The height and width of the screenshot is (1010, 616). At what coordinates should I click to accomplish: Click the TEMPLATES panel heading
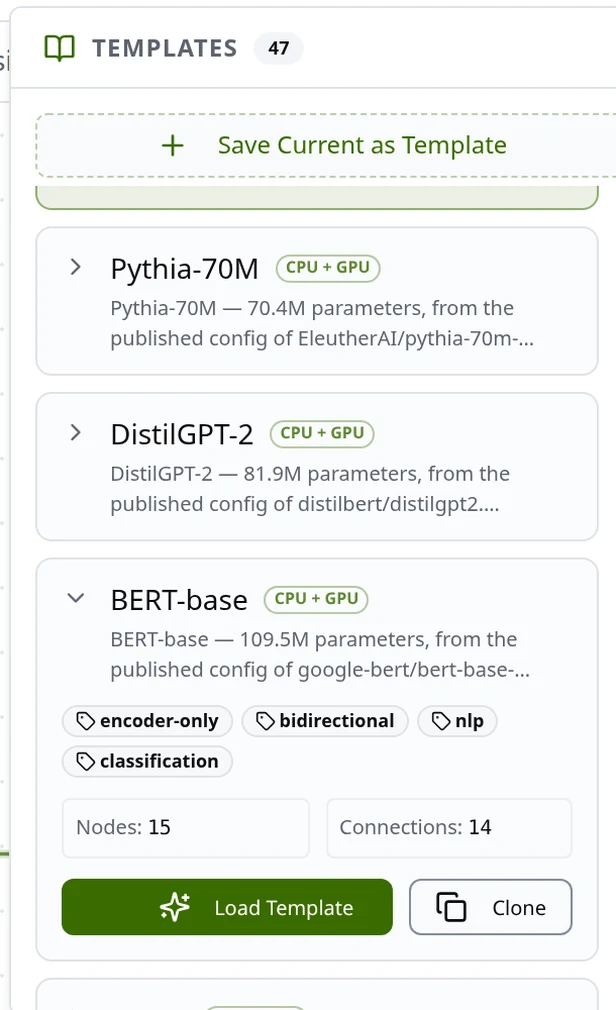(x=164, y=48)
